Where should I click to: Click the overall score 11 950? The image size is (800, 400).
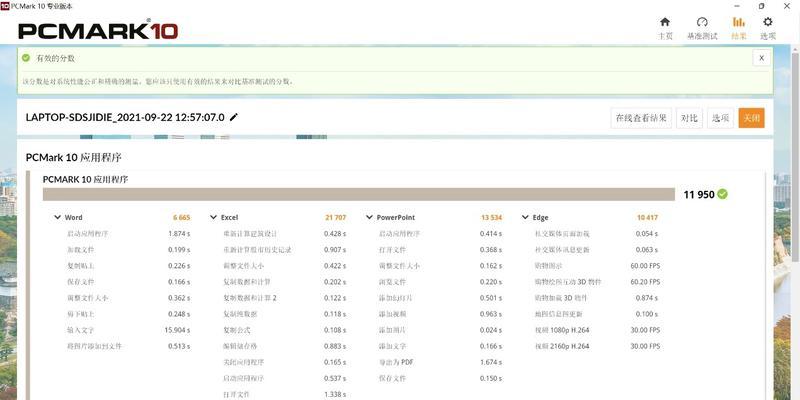pyautogui.click(x=698, y=194)
